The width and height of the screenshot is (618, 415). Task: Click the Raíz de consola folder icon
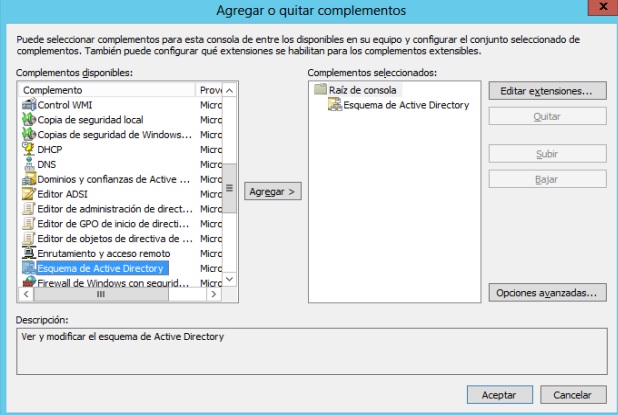(320, 90)
